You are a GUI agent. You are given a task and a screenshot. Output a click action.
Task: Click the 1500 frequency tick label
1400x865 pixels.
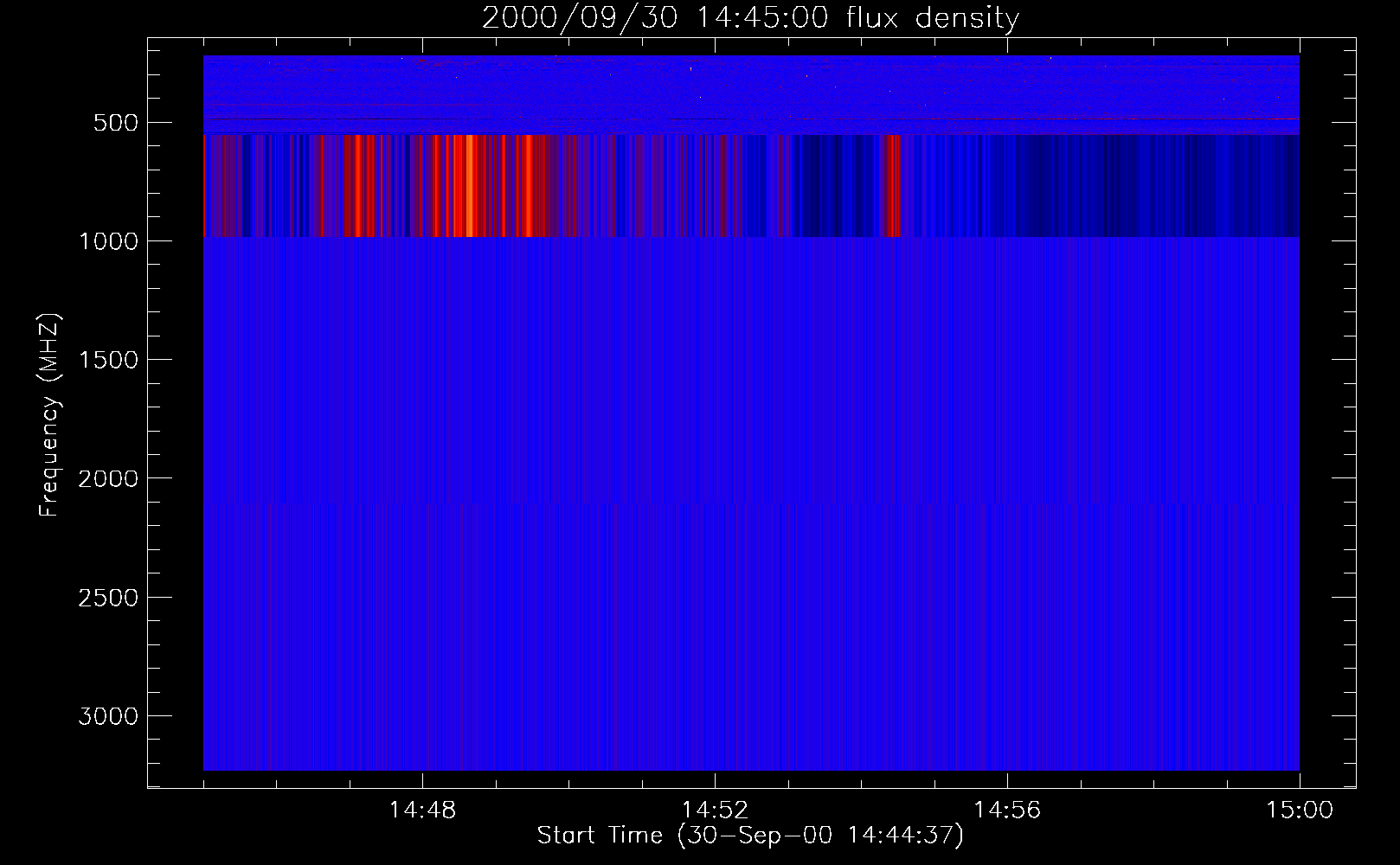(x=108, y=360)
